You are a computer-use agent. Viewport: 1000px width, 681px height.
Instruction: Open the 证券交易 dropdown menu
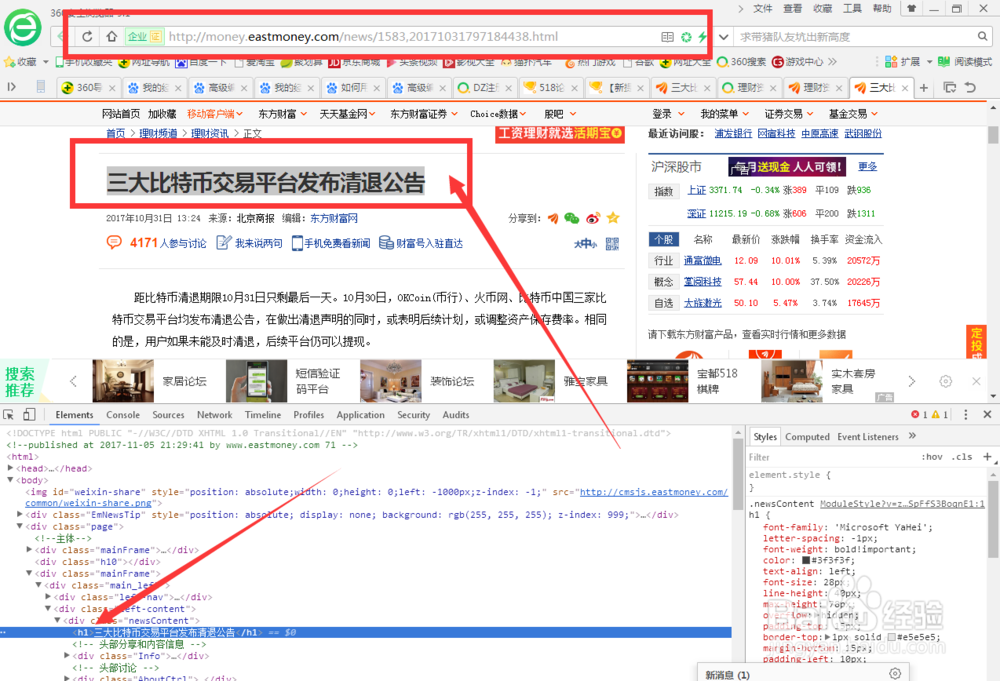[790, 114]
